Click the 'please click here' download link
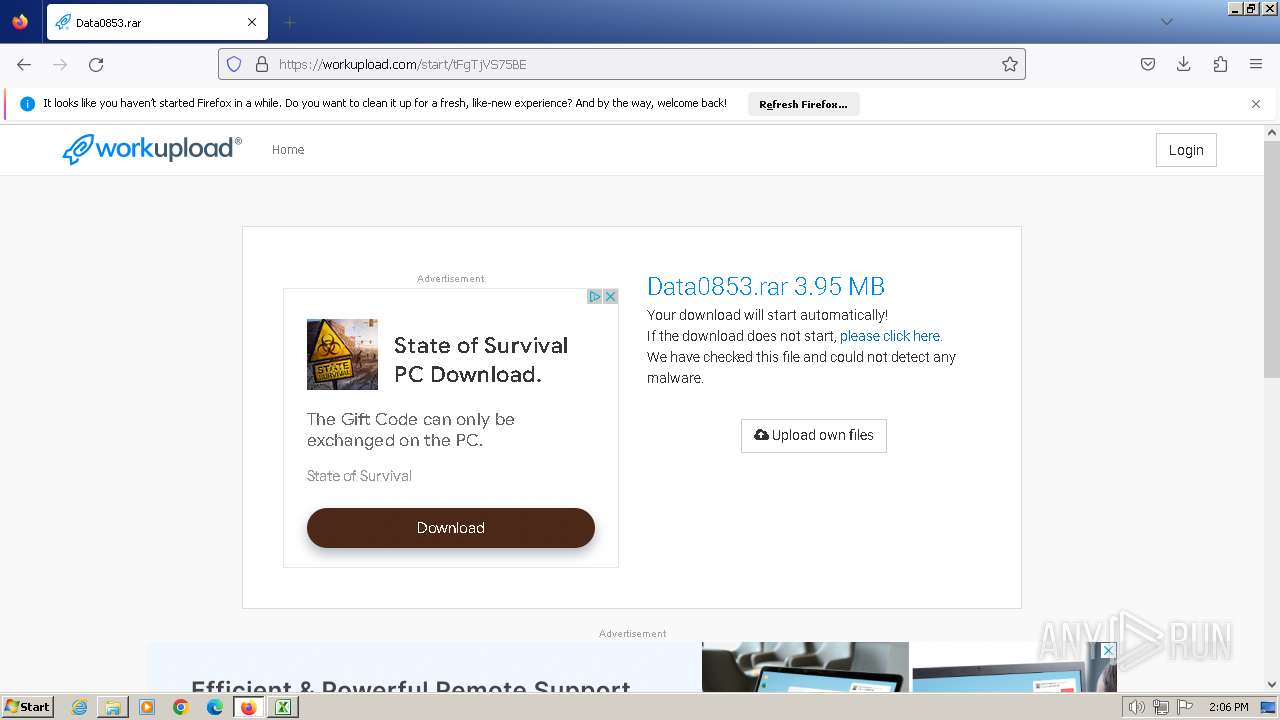1280x720 pixels. pyautogui.click(x=891, y=336)
